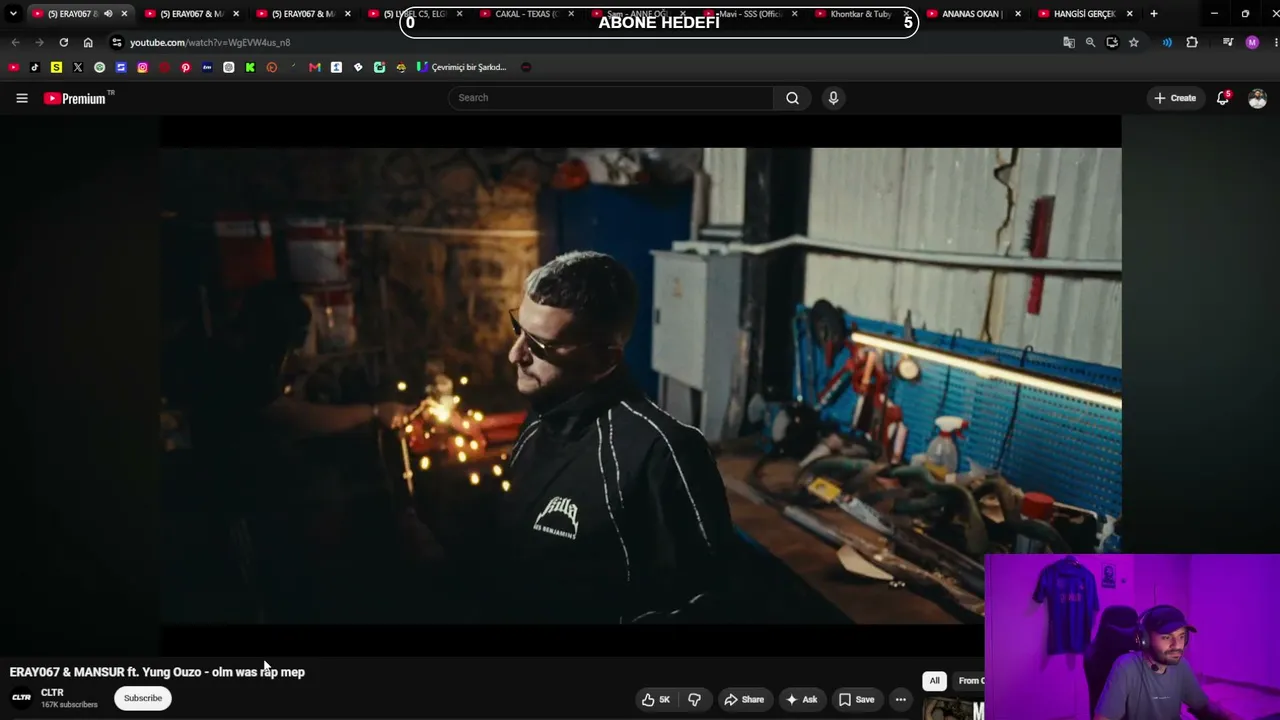Click the video player to pause
This screenshot has width=1280, height=720.
coord(640,386)
